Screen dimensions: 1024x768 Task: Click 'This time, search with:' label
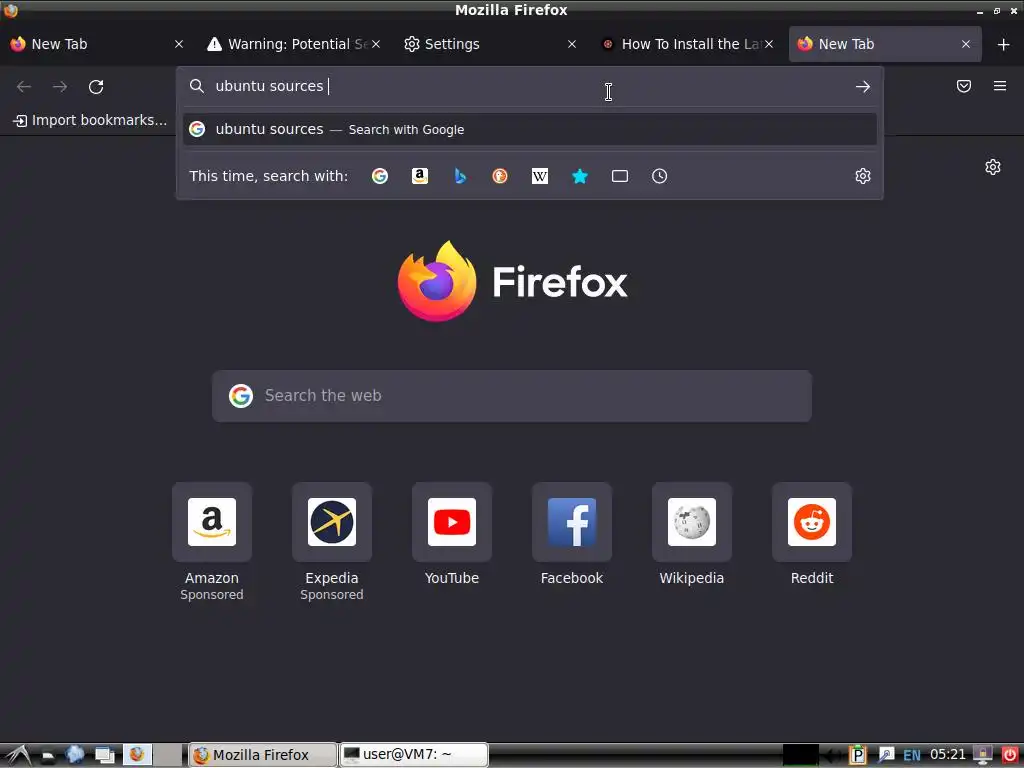pyautogui.click(x=268, y=176)
